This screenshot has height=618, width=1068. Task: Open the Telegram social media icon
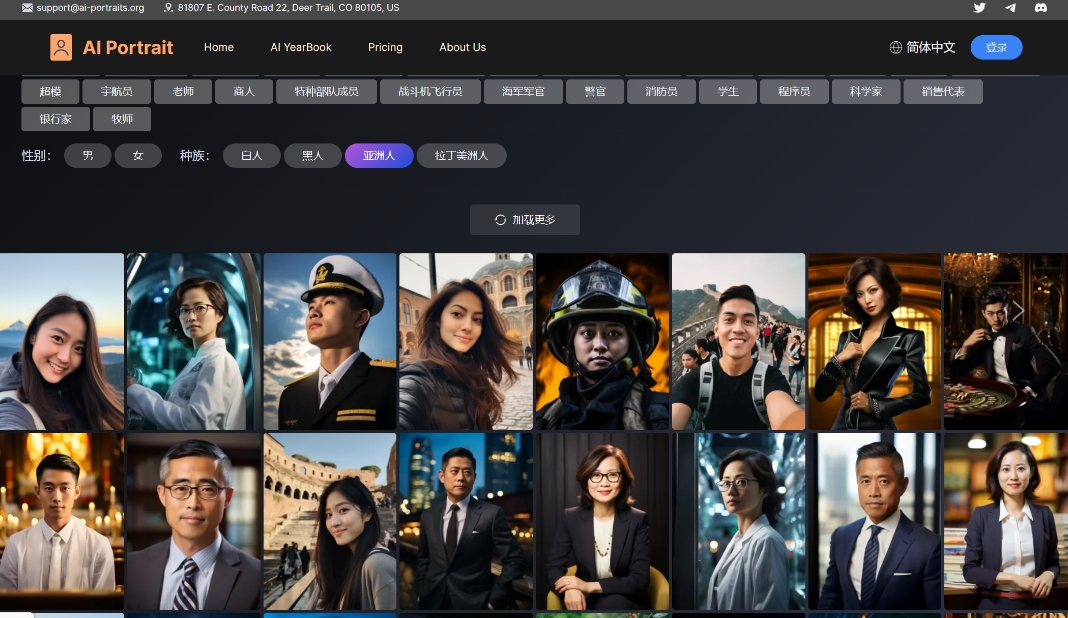click(x=1009, y=8)
